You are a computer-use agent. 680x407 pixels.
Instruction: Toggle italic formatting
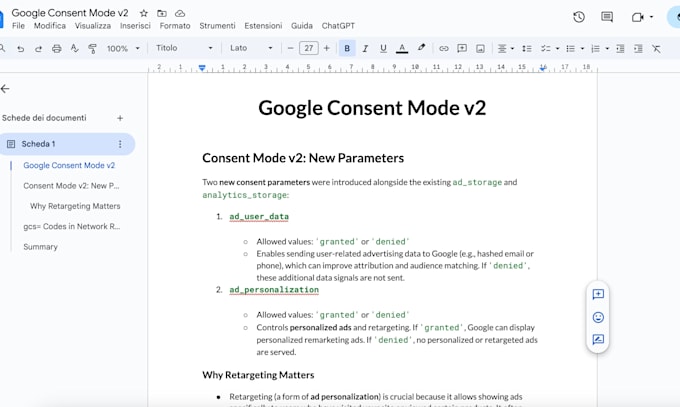pyautogui.click(x=365, y=48)
